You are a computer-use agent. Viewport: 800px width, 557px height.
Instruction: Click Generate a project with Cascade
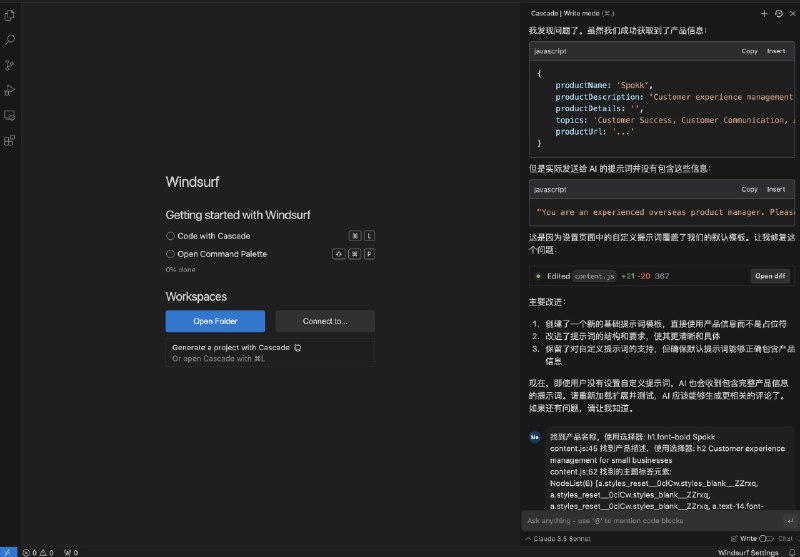point(231,348)
